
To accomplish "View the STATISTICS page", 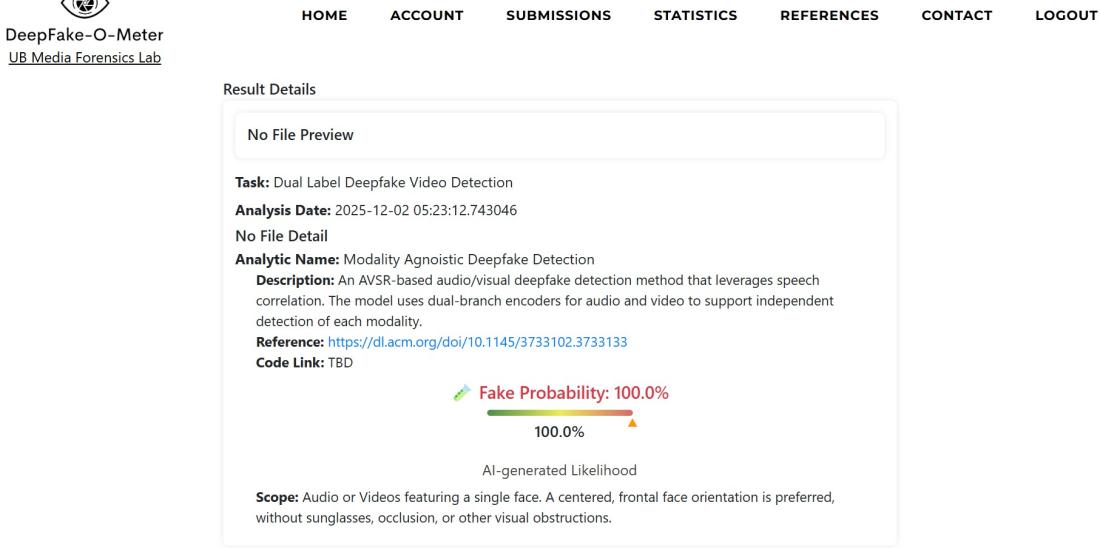I will [x=695, y=15].
